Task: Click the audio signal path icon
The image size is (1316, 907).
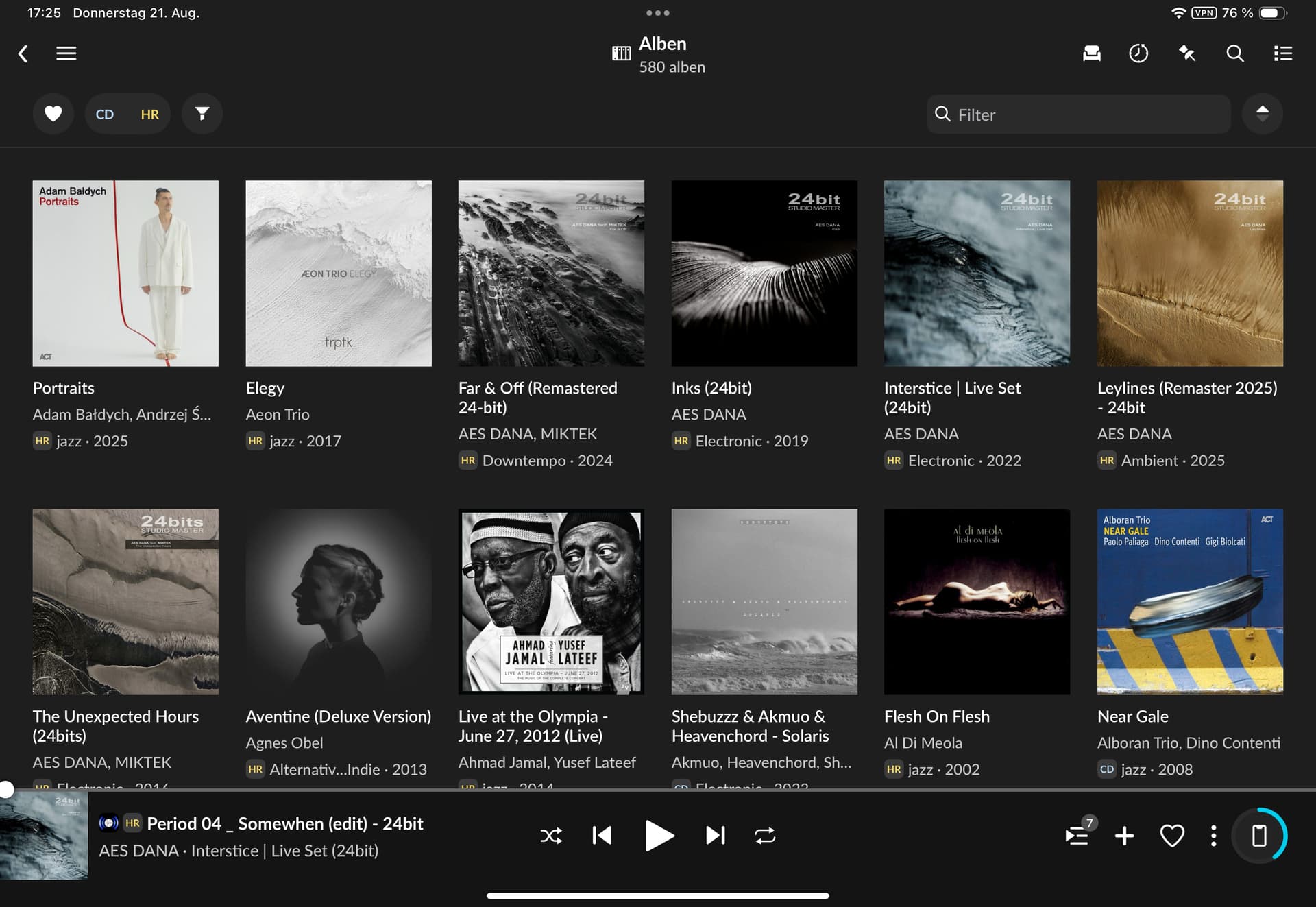Action: click(108, 823)
